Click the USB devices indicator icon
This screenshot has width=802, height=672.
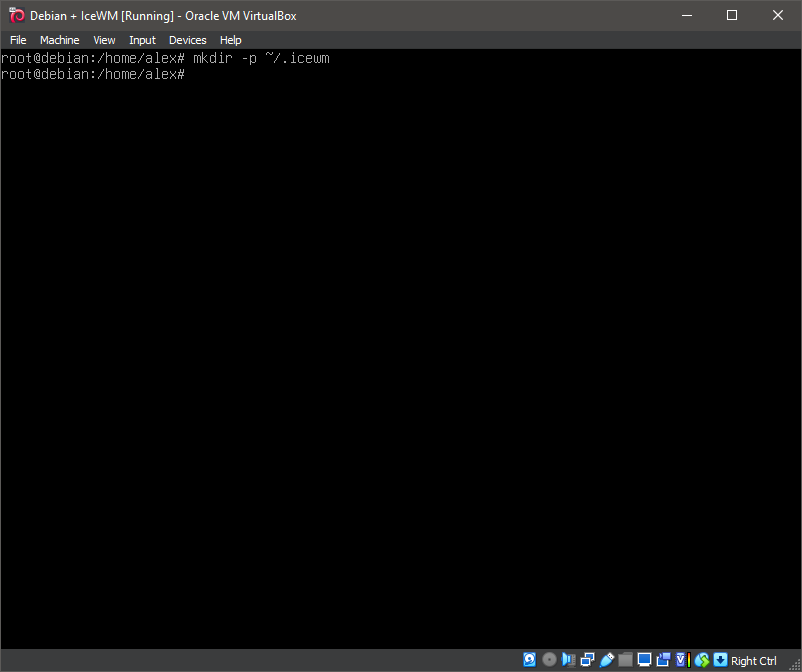click(607, 660)
